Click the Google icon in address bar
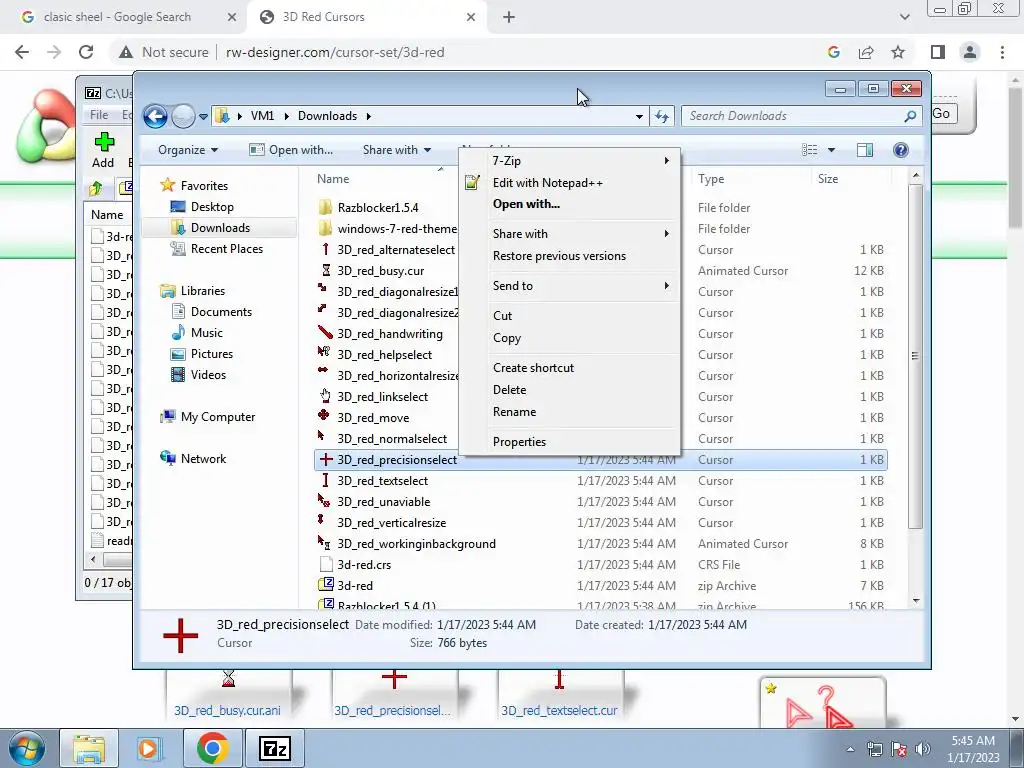The height and width of the screenshot is (768, 1024). 833,52
